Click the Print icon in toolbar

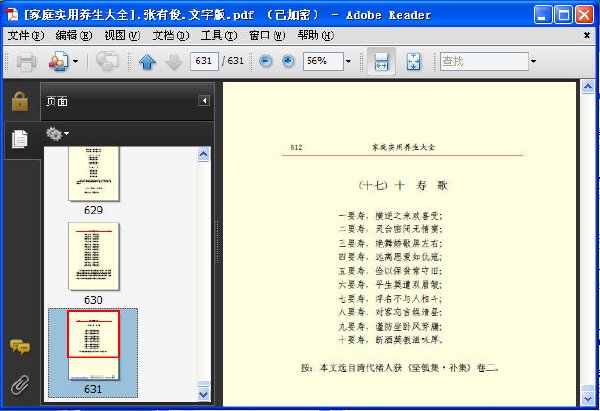tap(26, 61)
